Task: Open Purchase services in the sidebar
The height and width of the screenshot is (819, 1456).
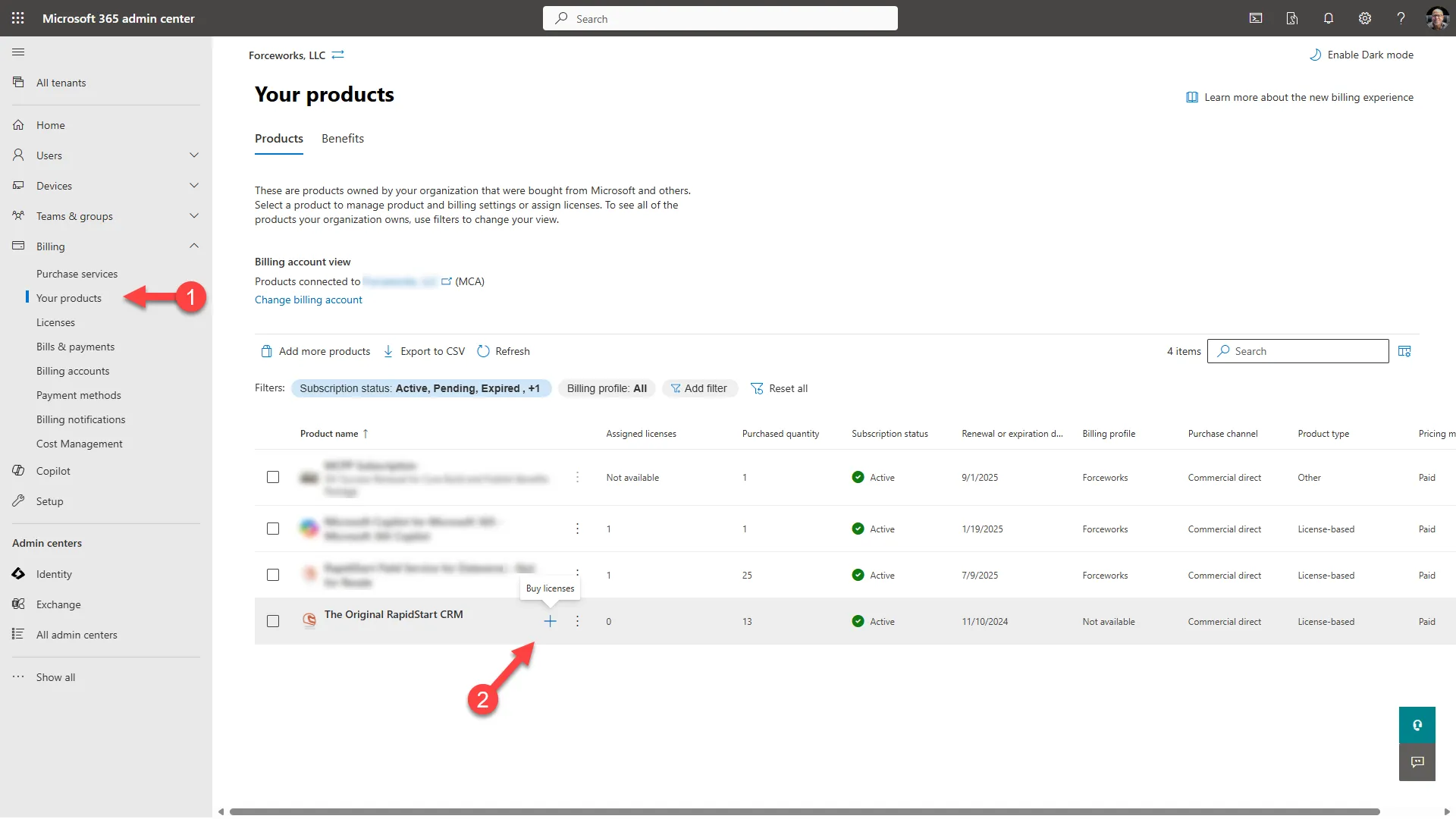Action: [77, 273]
